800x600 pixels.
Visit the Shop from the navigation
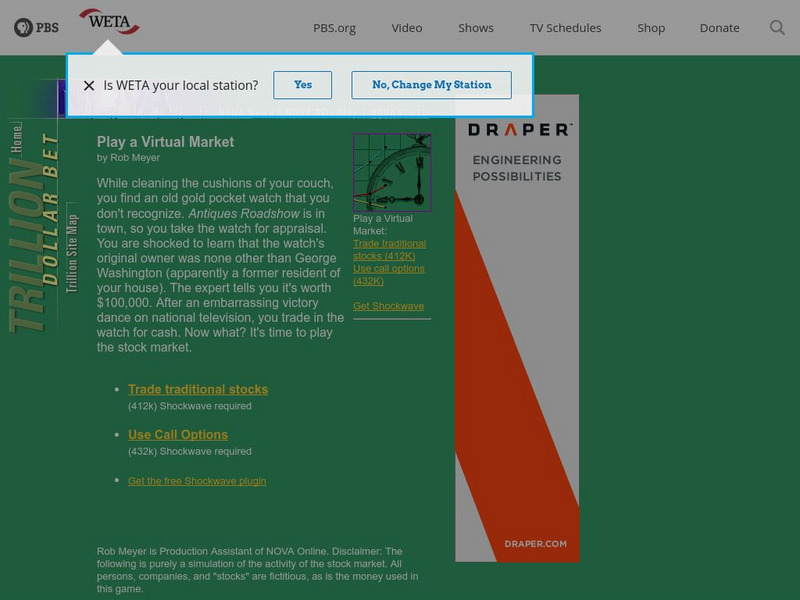coord(651,28)
